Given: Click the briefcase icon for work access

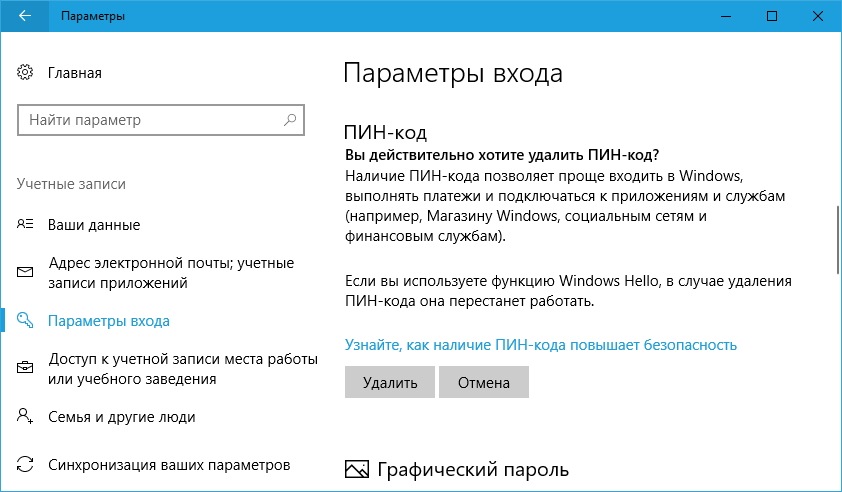Looking at the screenshot, I should 25,368.
